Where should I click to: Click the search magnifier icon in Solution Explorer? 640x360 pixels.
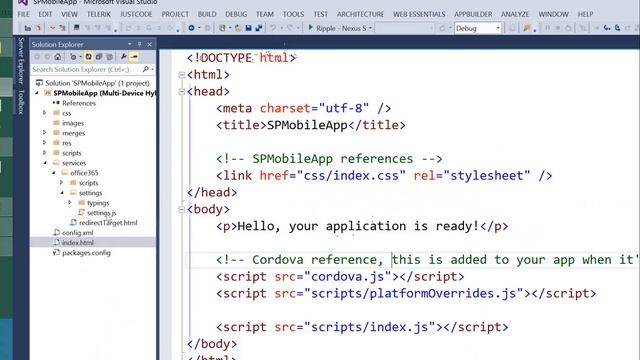[x=146, y=69]
